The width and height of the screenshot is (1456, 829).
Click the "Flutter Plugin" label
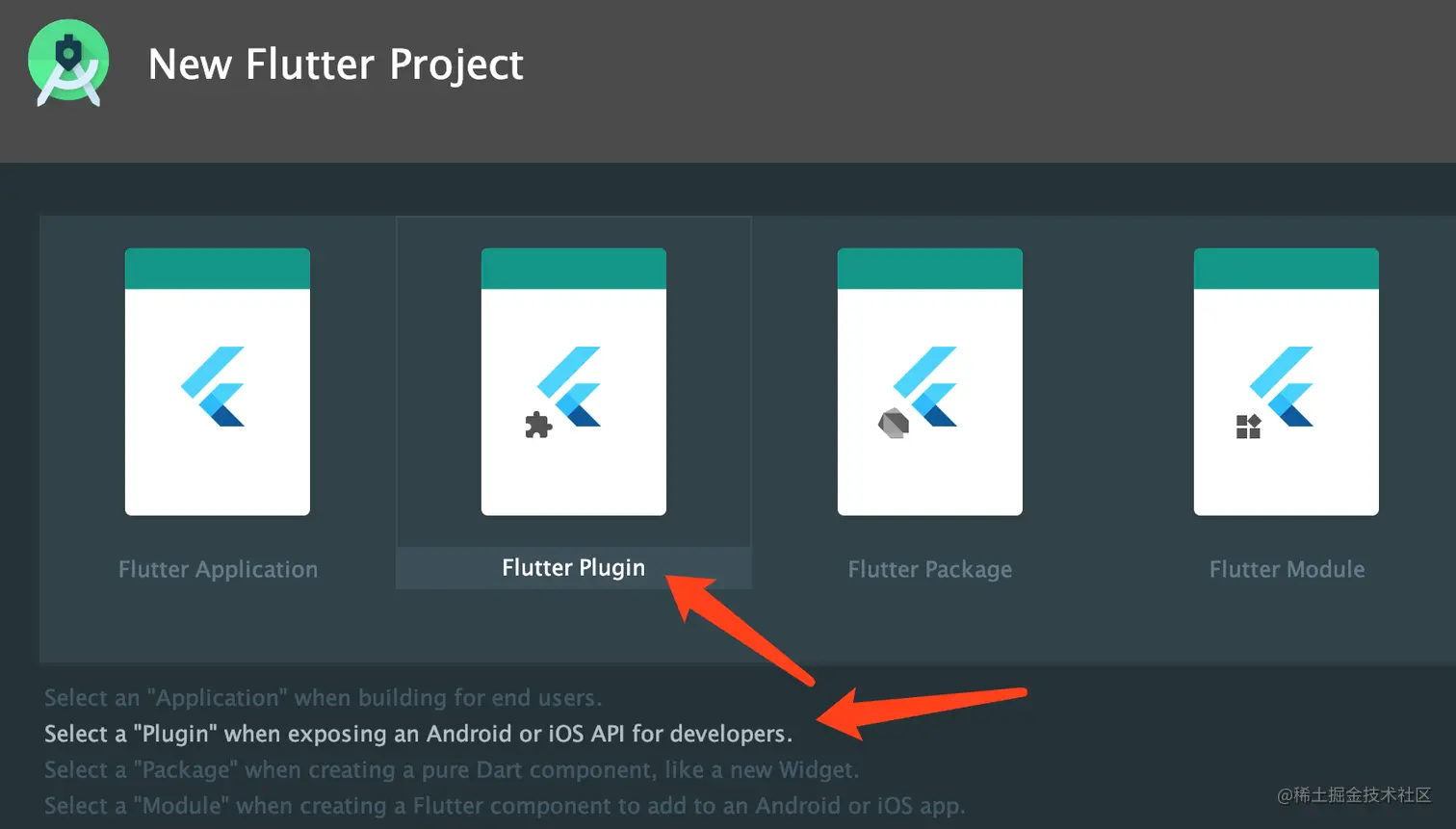click(x=574, y=568)
